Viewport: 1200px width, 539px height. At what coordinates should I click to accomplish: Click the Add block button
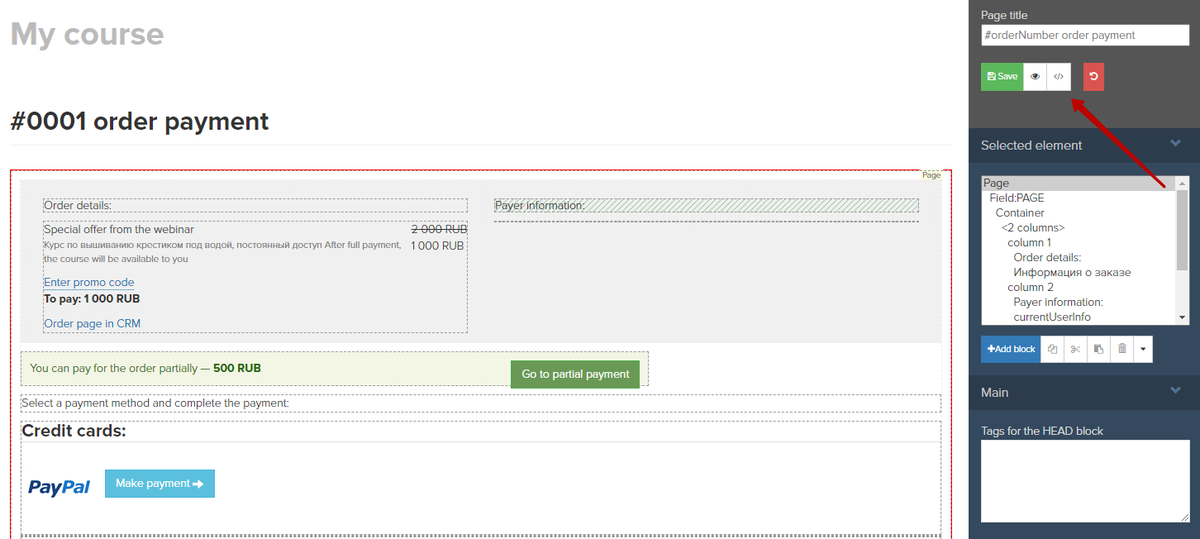point(1011,349)
